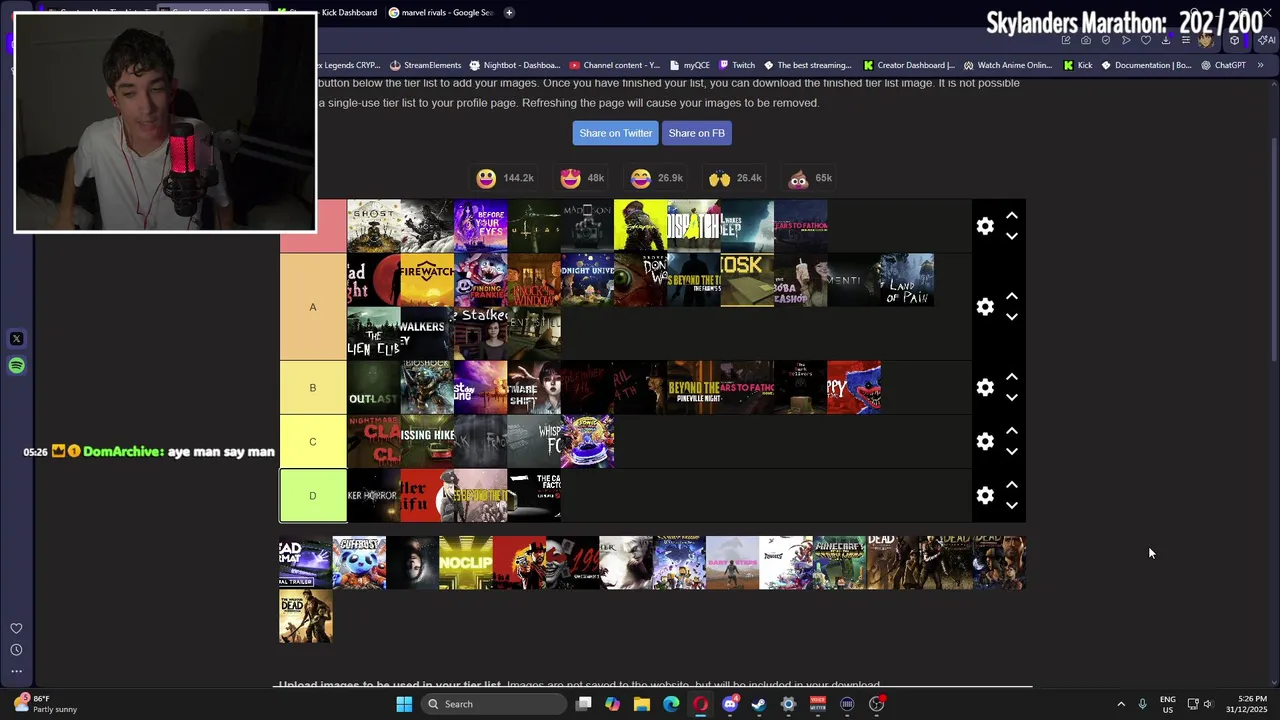
Task: Select the B tier label cell
Action: tap(313, 388)
